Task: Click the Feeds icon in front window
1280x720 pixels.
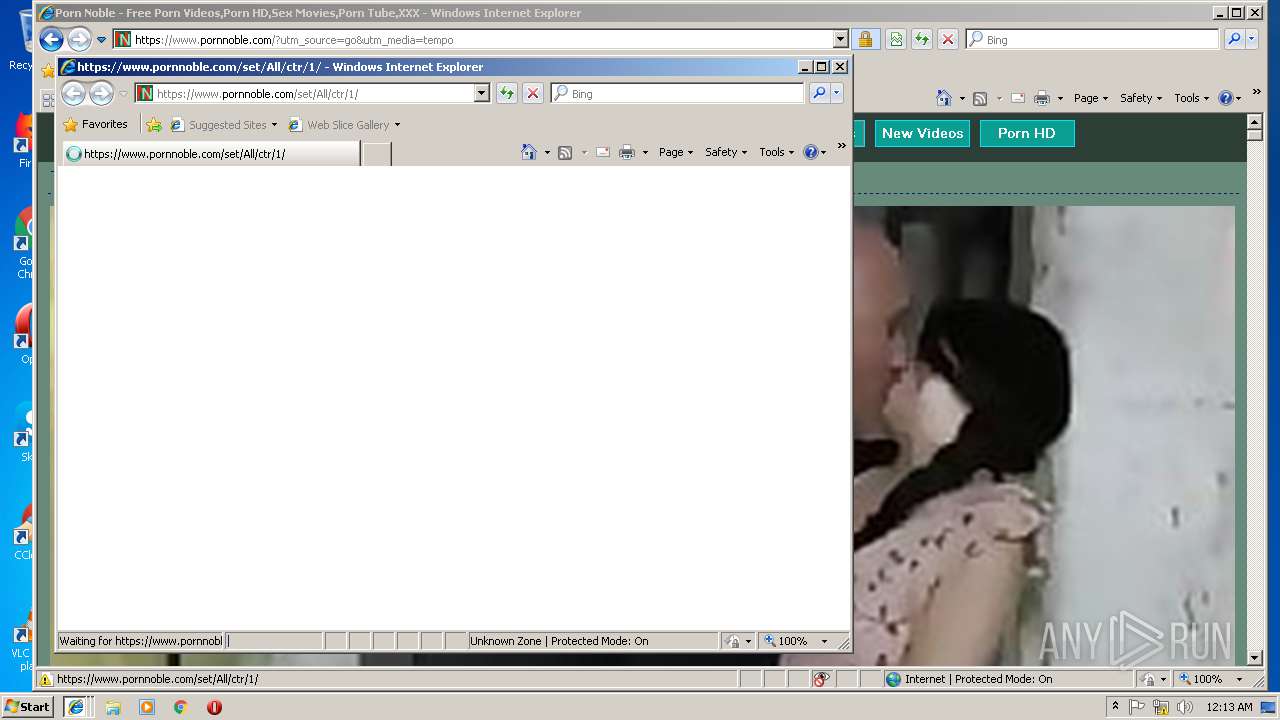Action: (565, 152)
